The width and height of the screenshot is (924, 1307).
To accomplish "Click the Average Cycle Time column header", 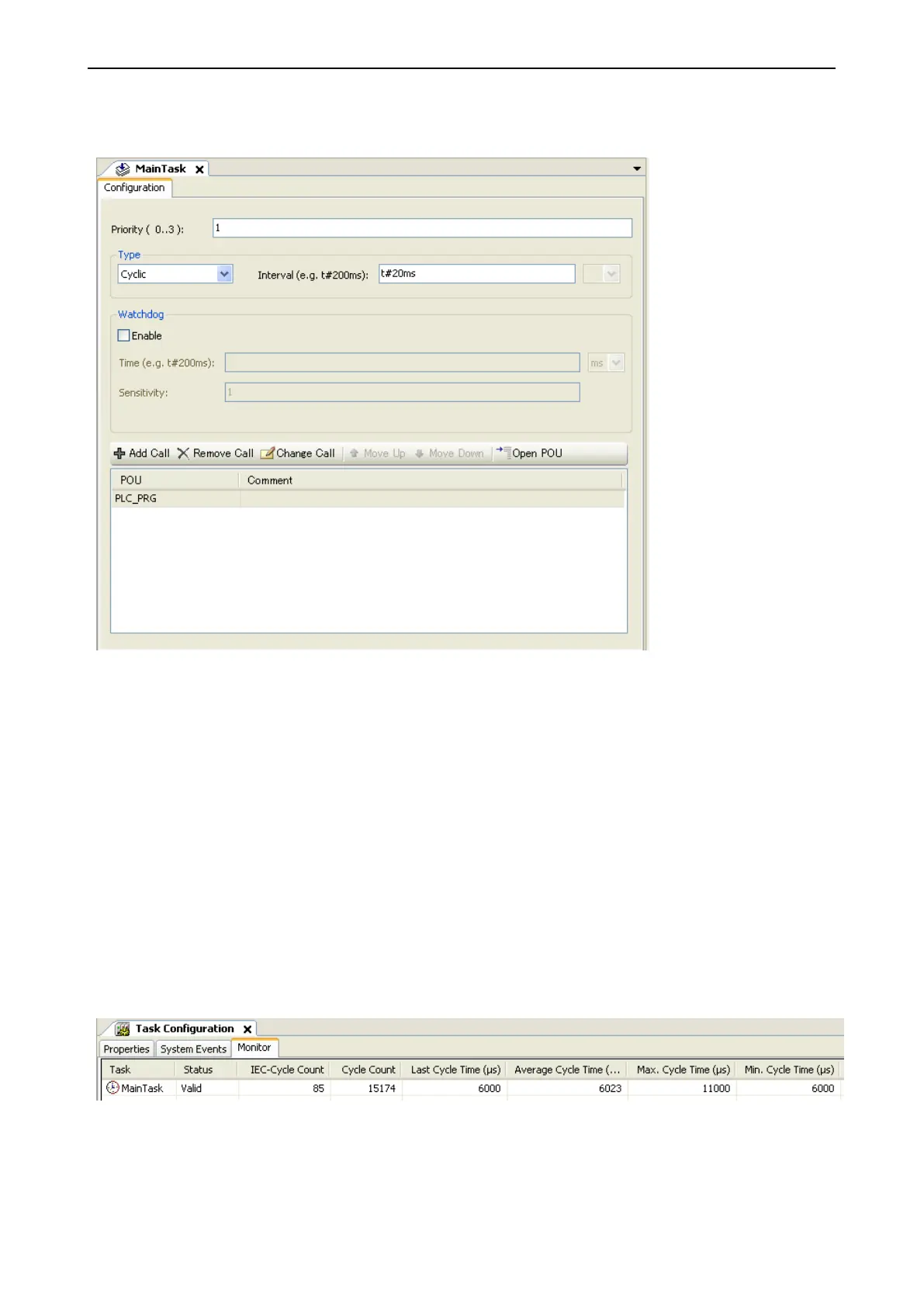I will pyautogui.click(x=567, y=1070).
